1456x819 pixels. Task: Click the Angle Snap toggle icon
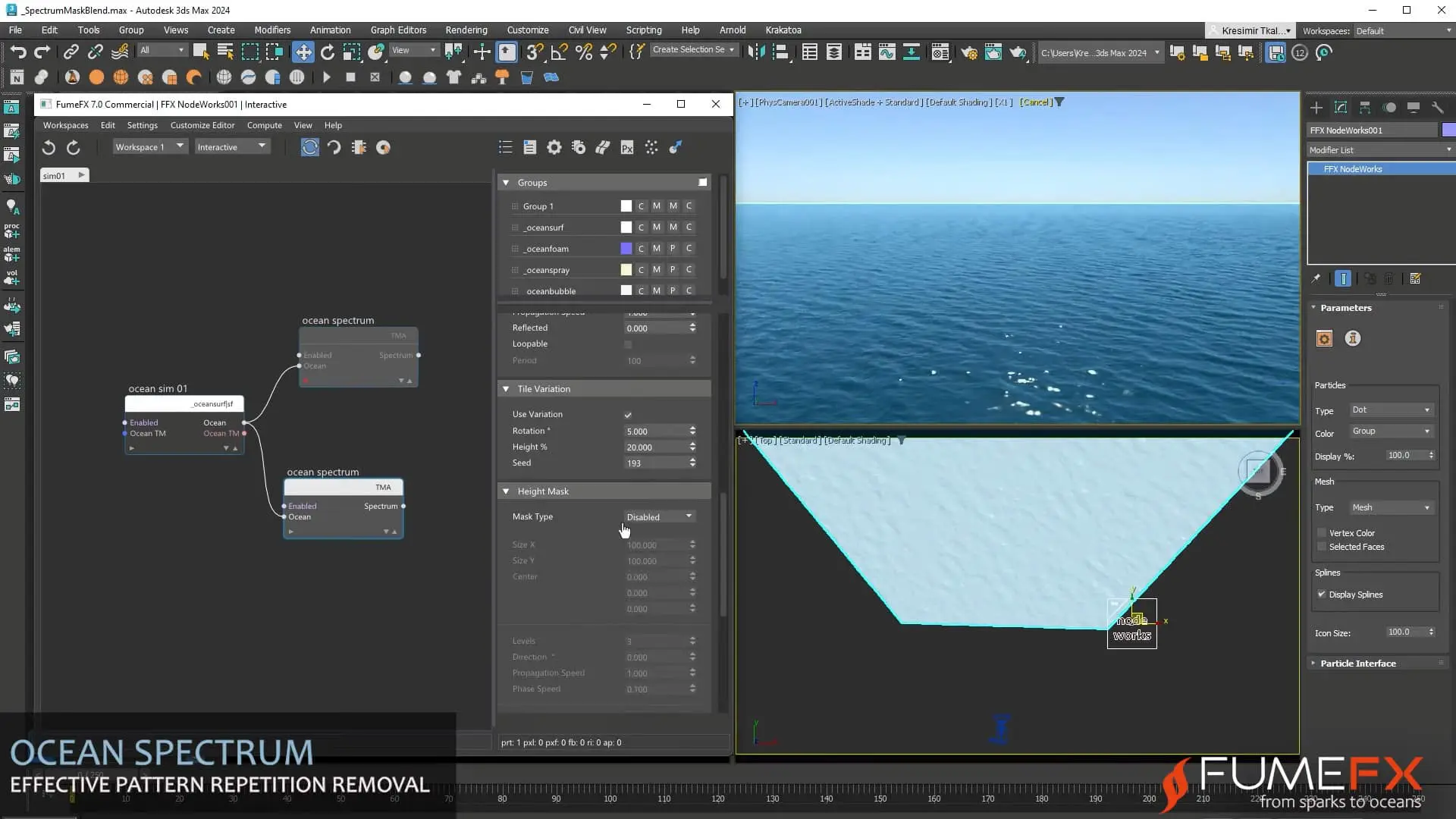pos(559,52)
